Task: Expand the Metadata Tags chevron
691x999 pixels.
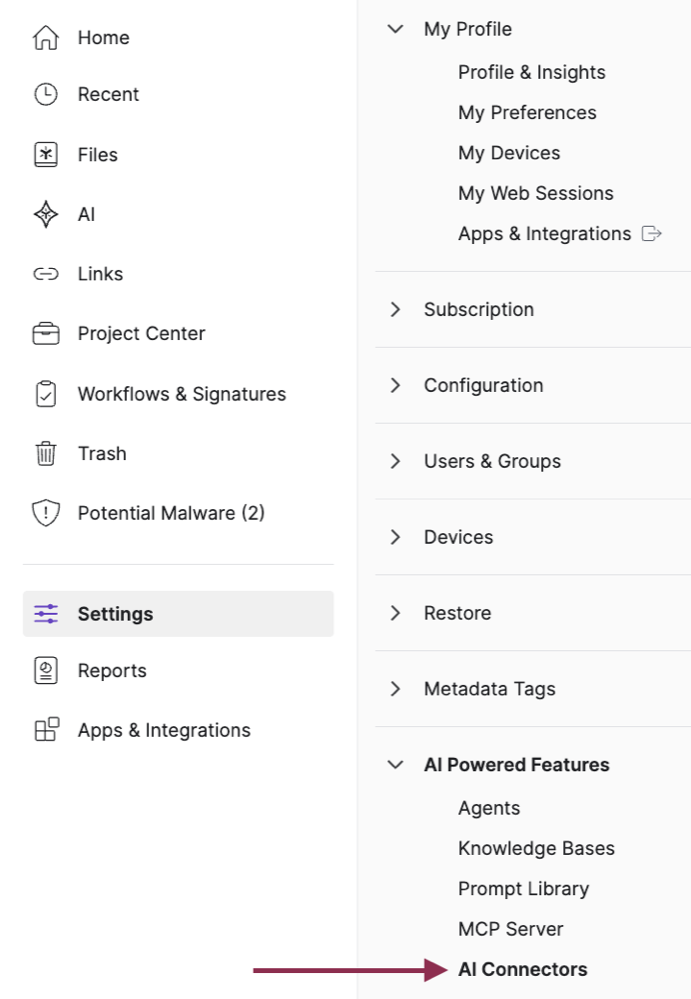Action: click(395, 689)
